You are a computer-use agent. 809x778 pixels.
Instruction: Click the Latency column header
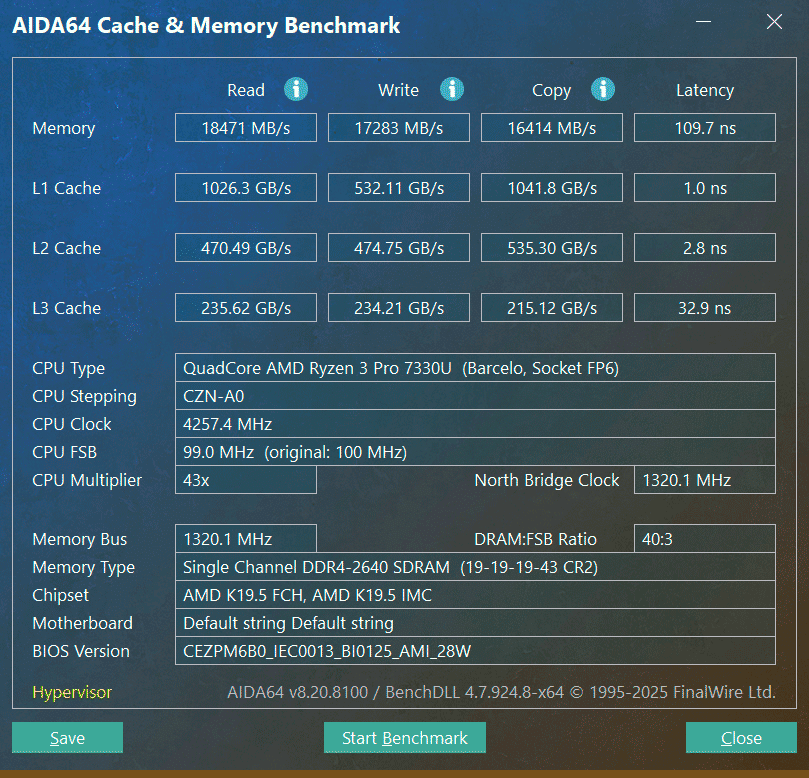click(x=705, y=90)
